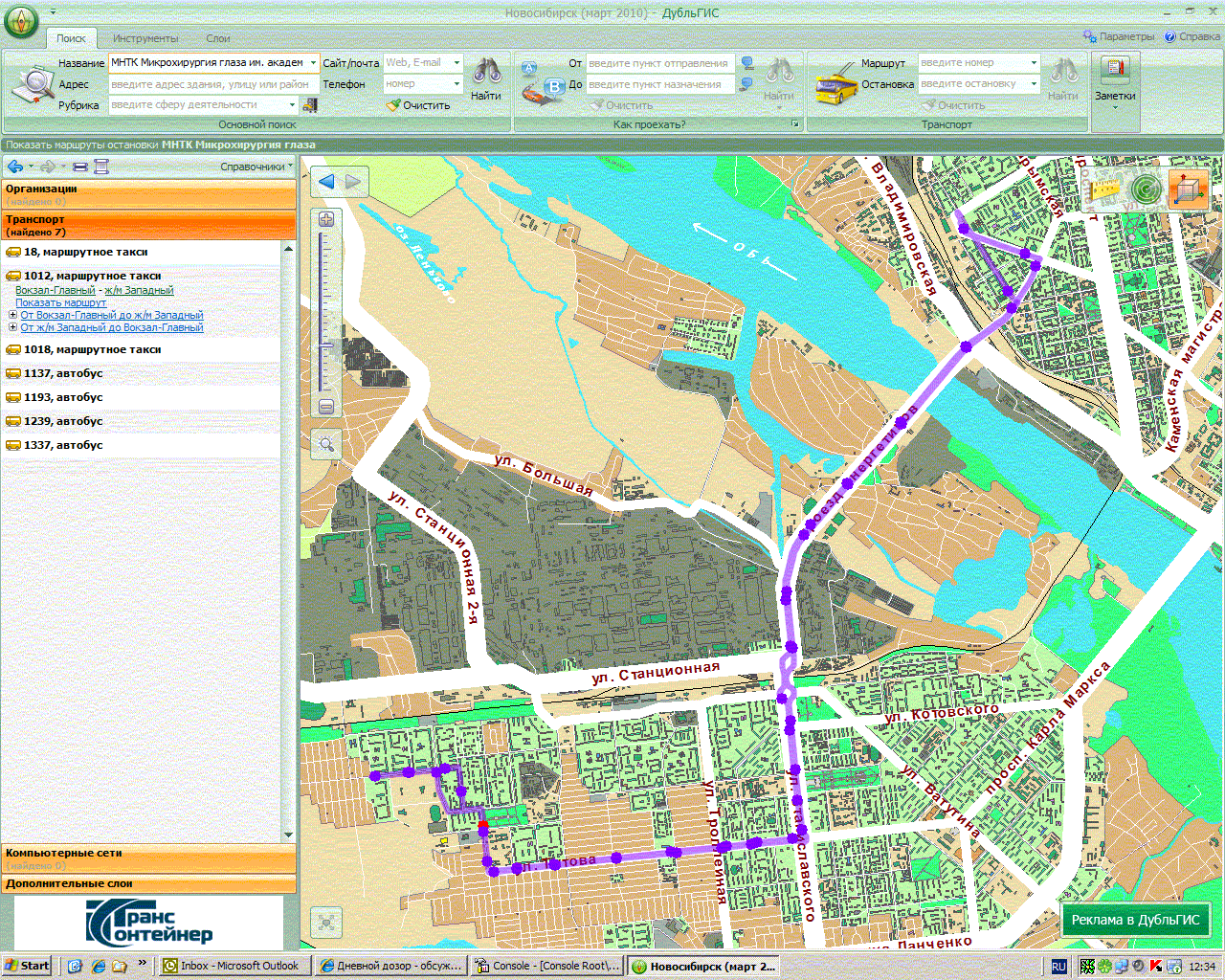Click the map zoom-out minus button

326,407
